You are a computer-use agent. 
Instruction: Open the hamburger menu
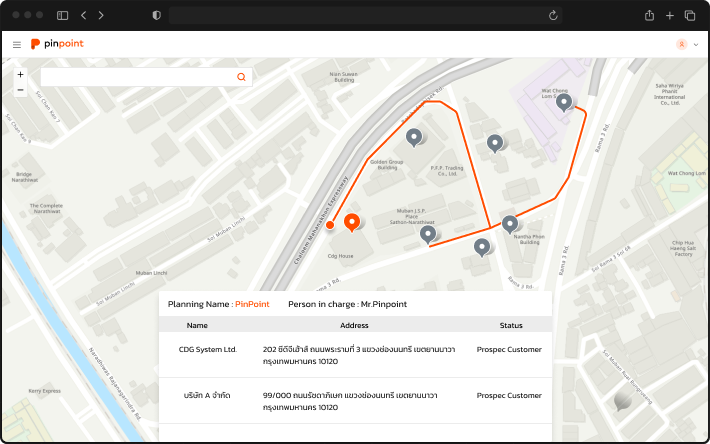click(17, 44)
